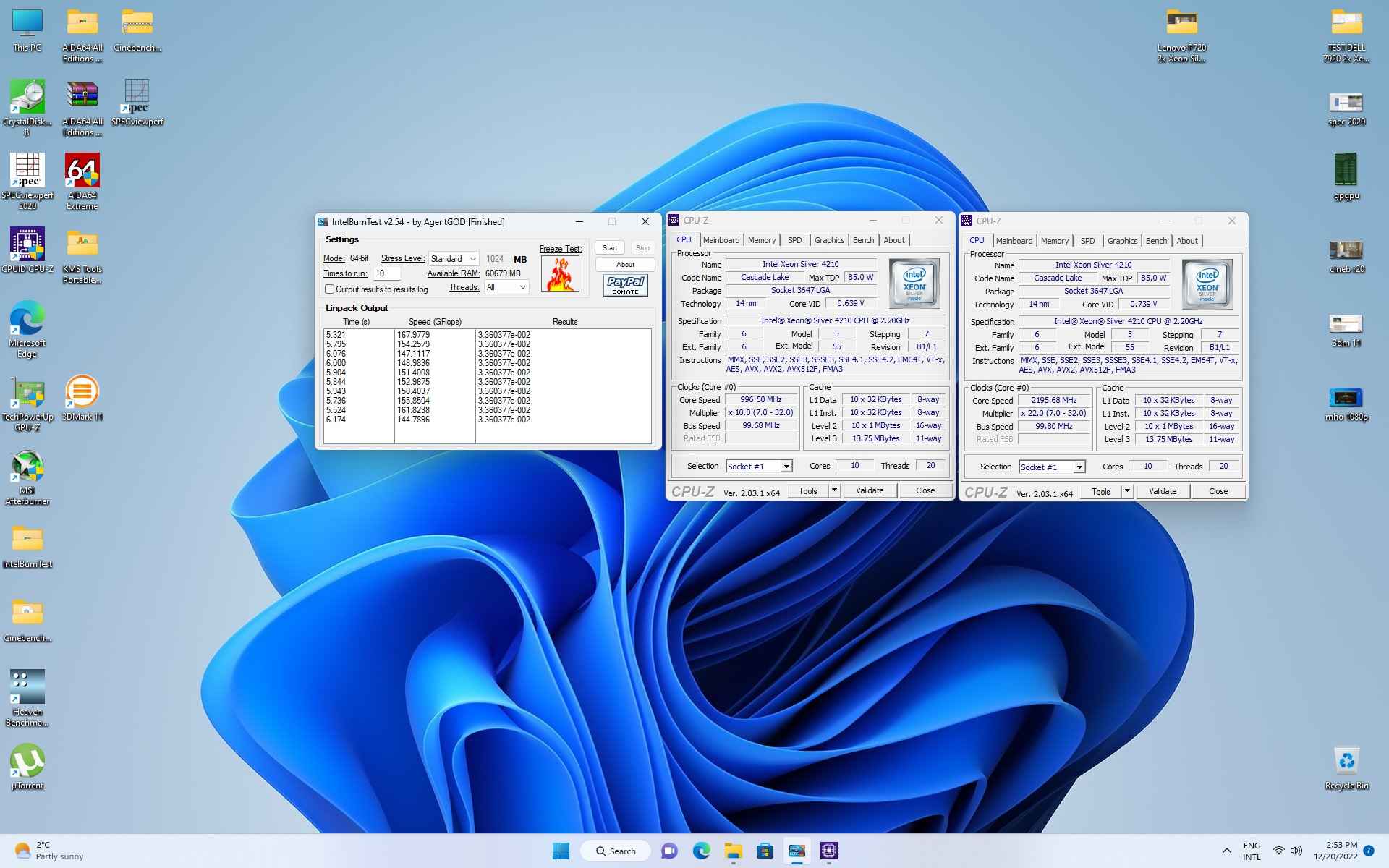Click the taskbar Search box
Image resolution: width=1389 pixels, height=868 pixels.
[x=616, y=851]
